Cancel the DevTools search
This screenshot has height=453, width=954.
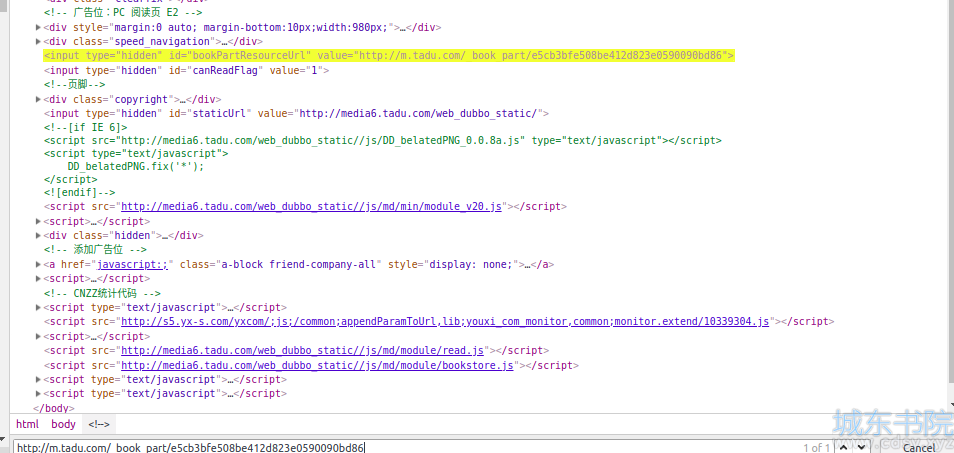tap(919, 448)
